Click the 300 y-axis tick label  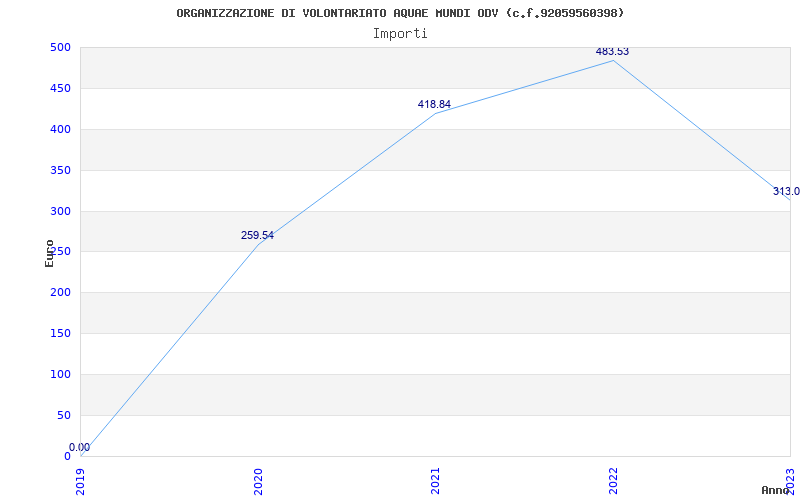coord(60,211)
